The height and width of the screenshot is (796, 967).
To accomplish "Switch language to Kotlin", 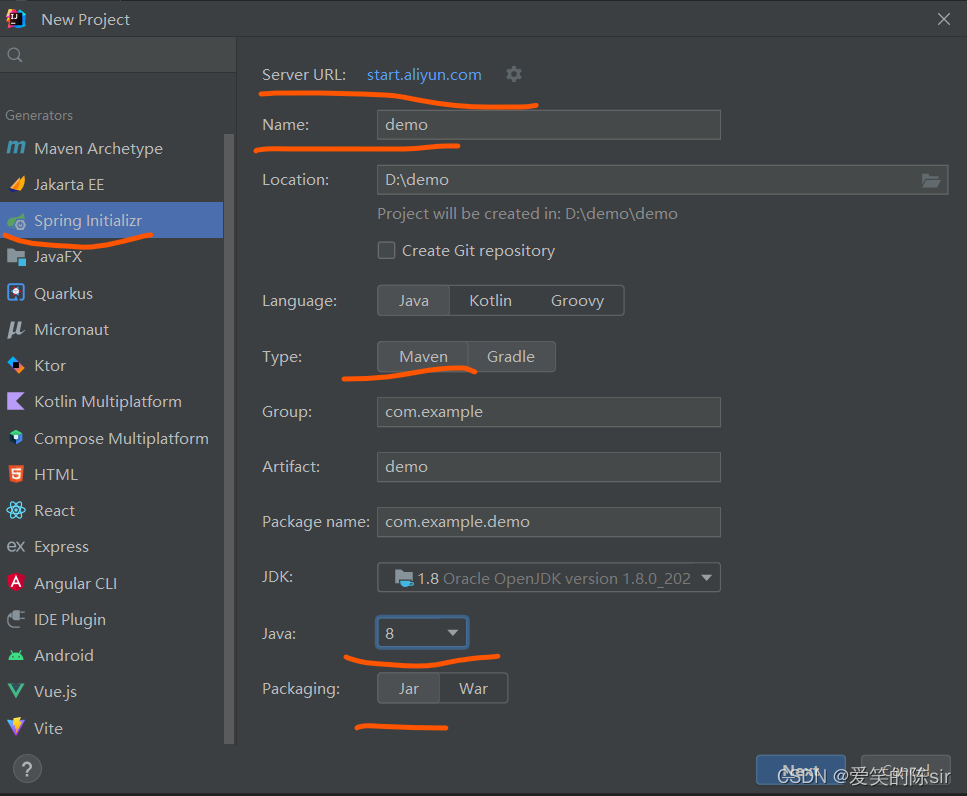I will click(490, 301).
